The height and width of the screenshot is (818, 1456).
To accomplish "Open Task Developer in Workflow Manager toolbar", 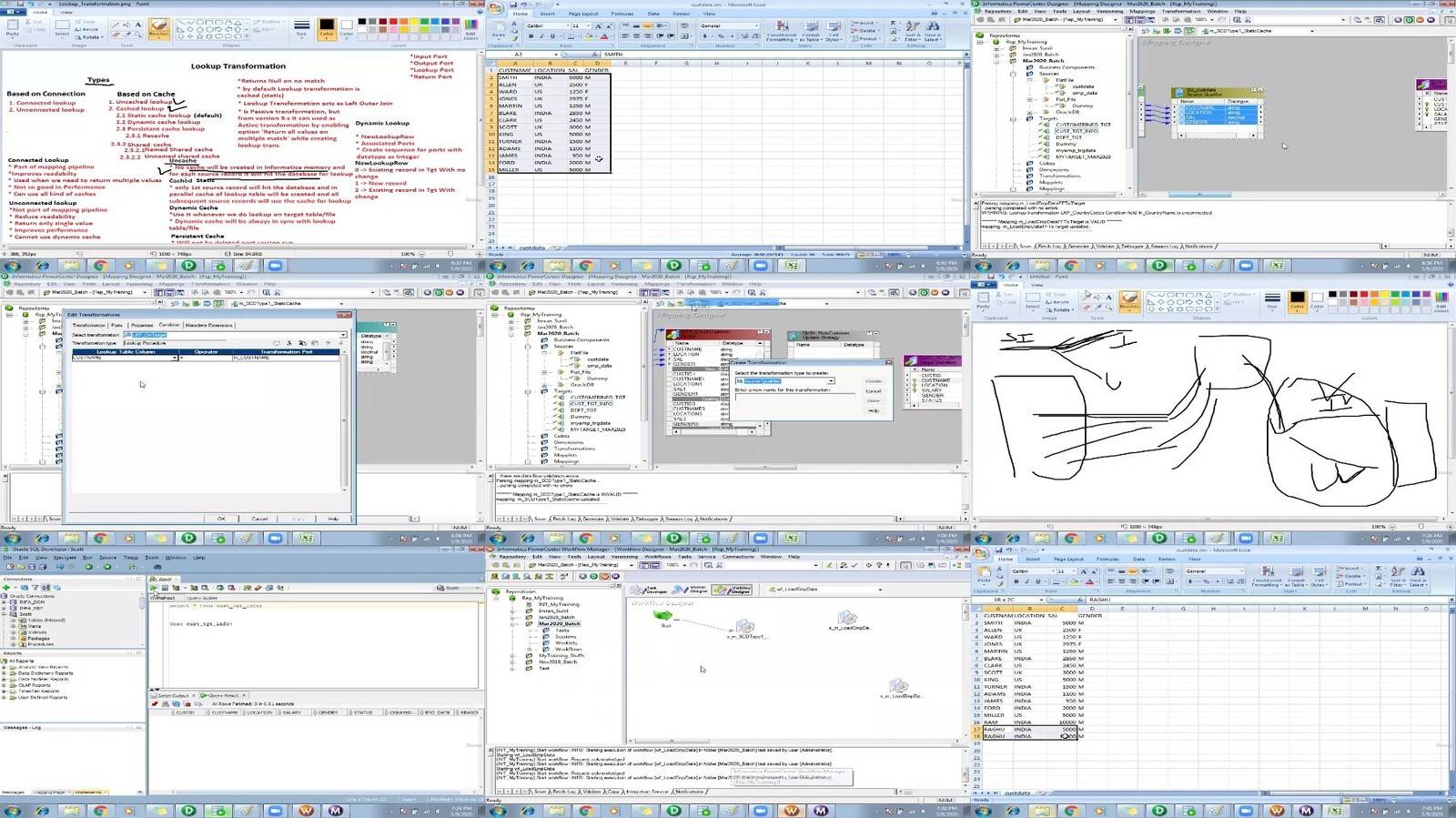I will pos(648,590).
